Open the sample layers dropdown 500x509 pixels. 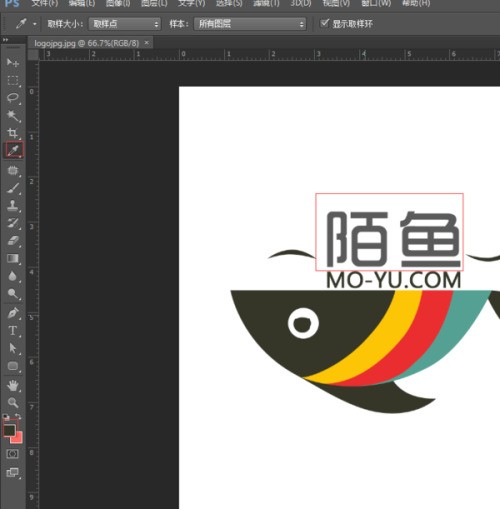(x=250, y=24)
